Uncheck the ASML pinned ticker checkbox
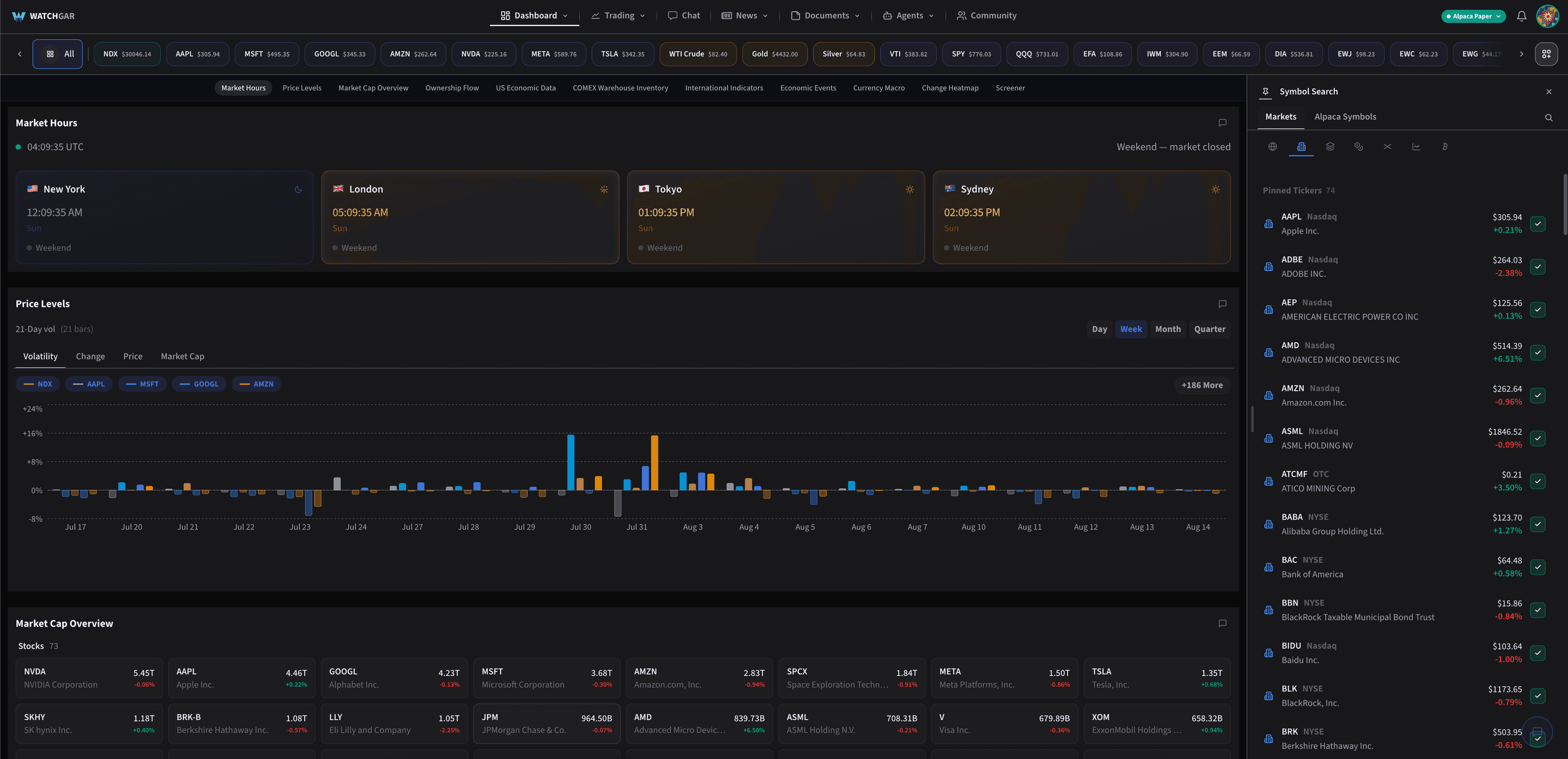 coord(1538,439)
